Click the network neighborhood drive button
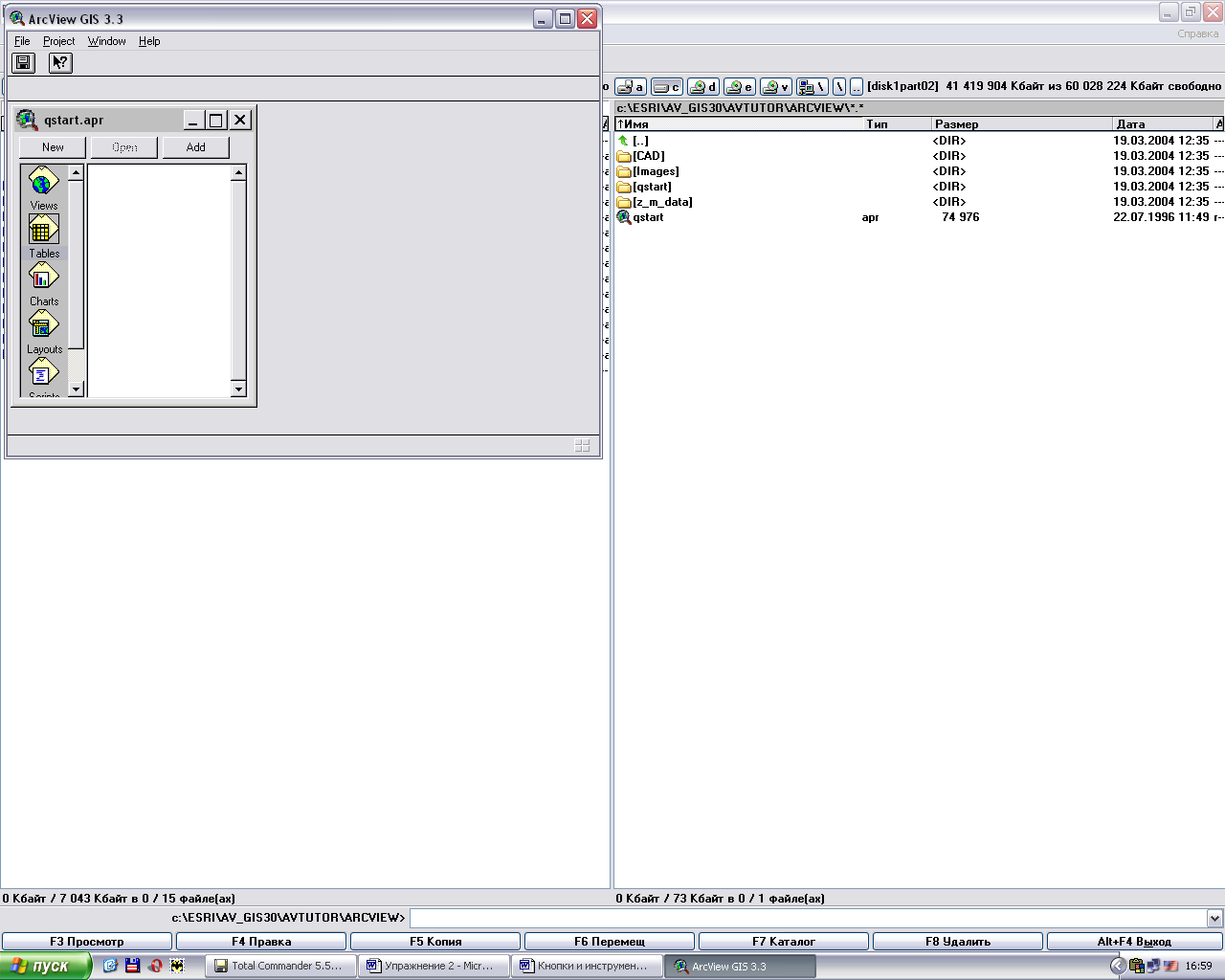 813,87
